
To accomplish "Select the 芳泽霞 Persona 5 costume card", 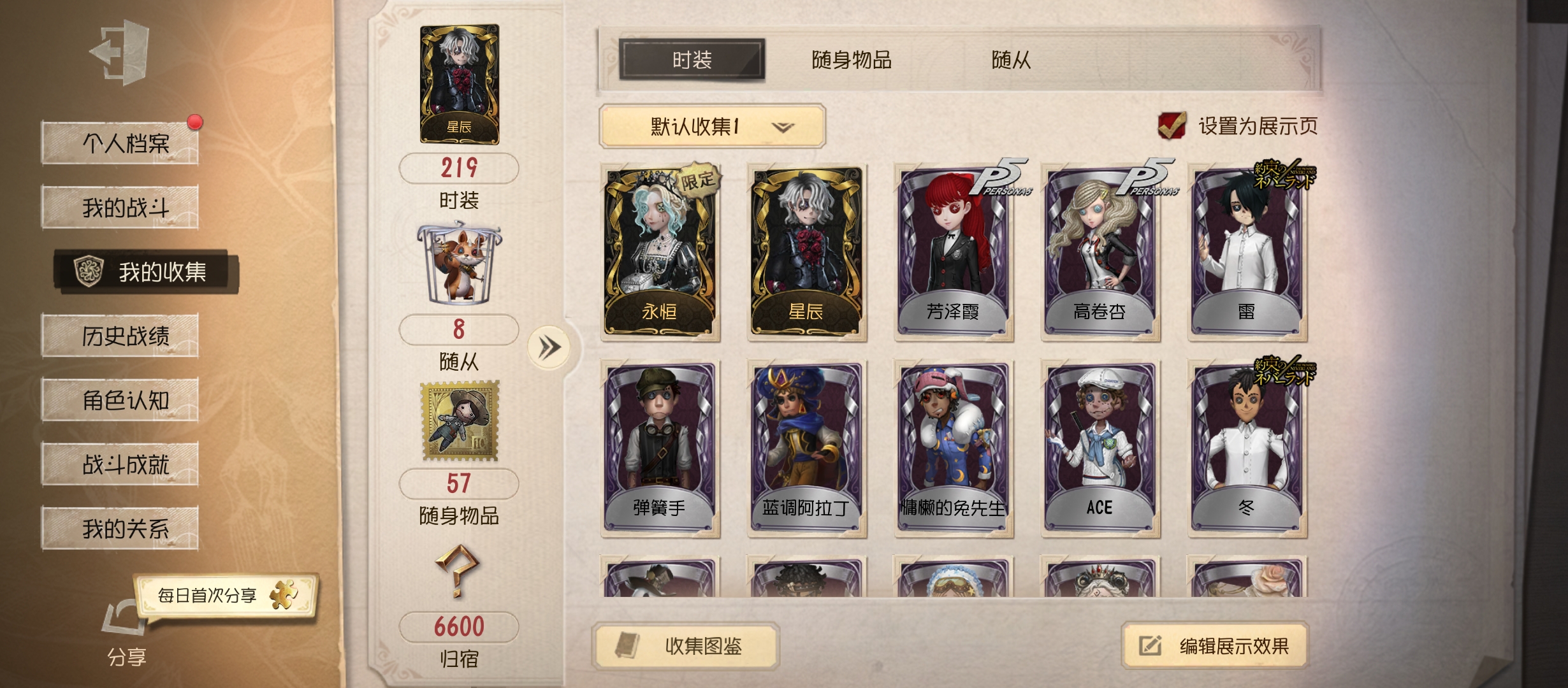I will (x=954, y=252).
